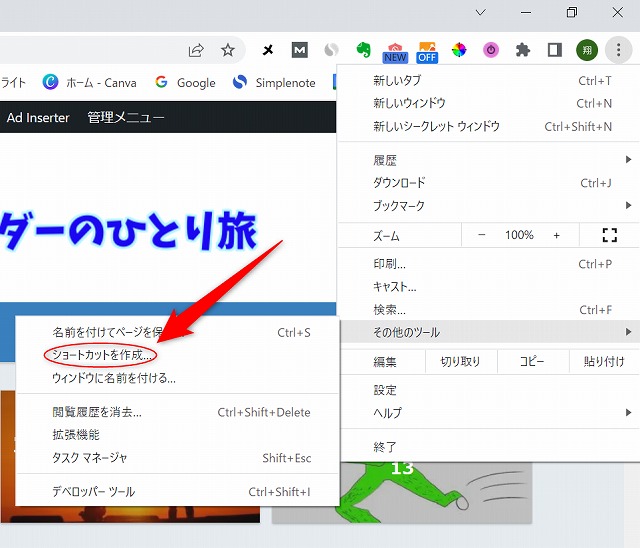This screenshot has height=548, width=640.
Task: Choose 新しいシークレット ウィンドウ menu item
Action: pyautogui.click(x=436, y=127)
